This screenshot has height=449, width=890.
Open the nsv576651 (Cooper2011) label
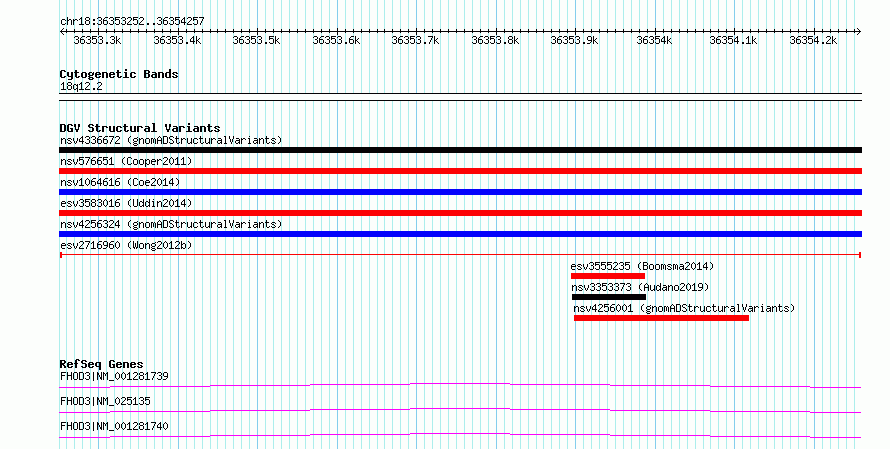126,161
